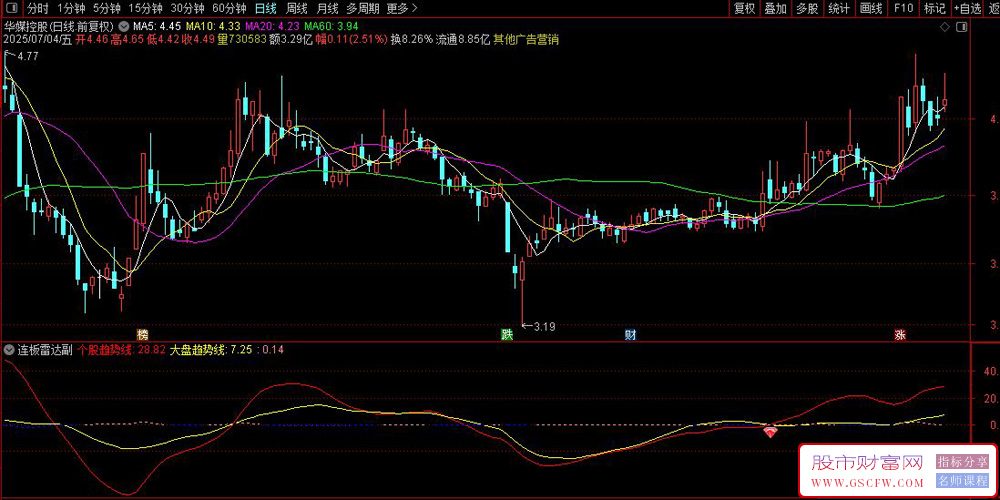Click the MA20: 4.23 label
The height and width of the screenshot is (500, 1000).
tap(272, 27)
